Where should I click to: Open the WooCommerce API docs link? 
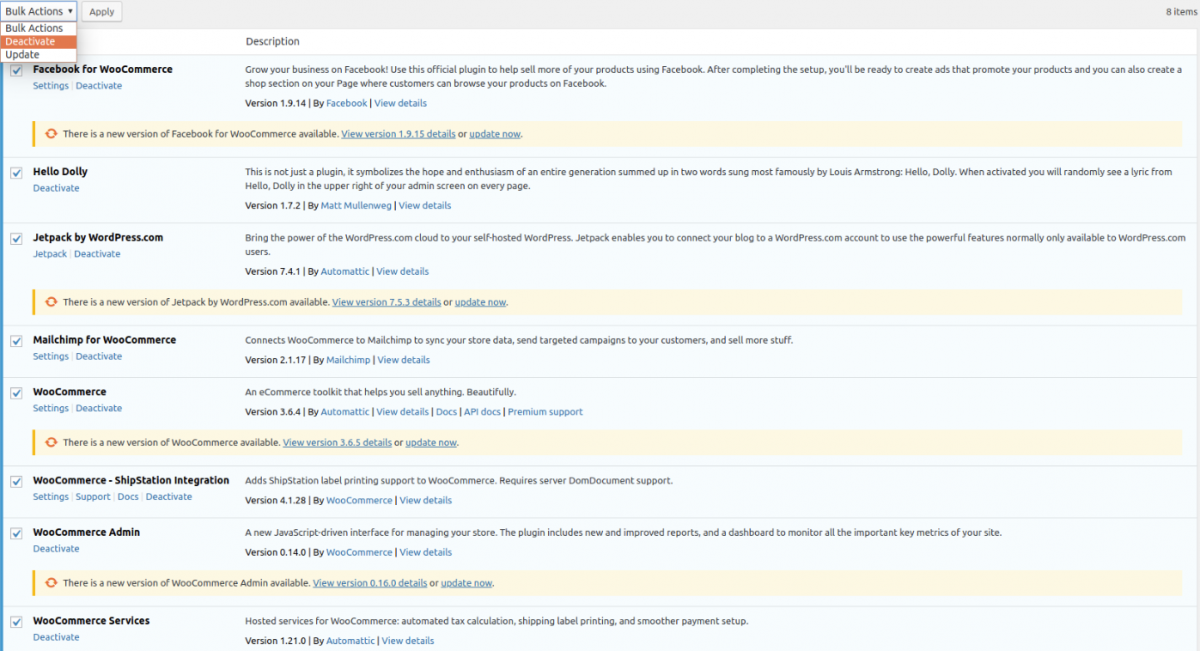tap(482, 412)
